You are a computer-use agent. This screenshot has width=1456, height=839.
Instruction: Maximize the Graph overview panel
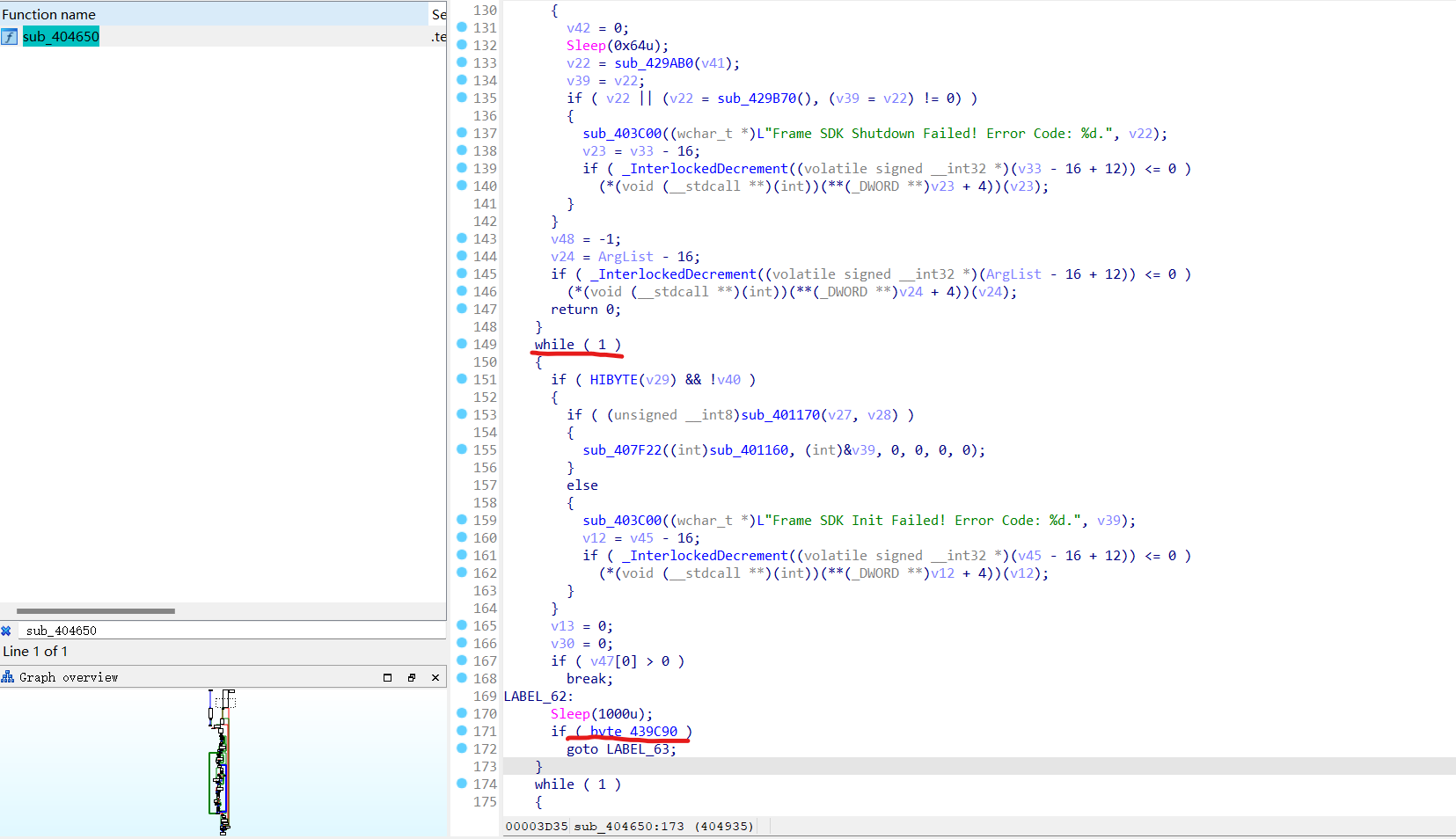[387, 677]
